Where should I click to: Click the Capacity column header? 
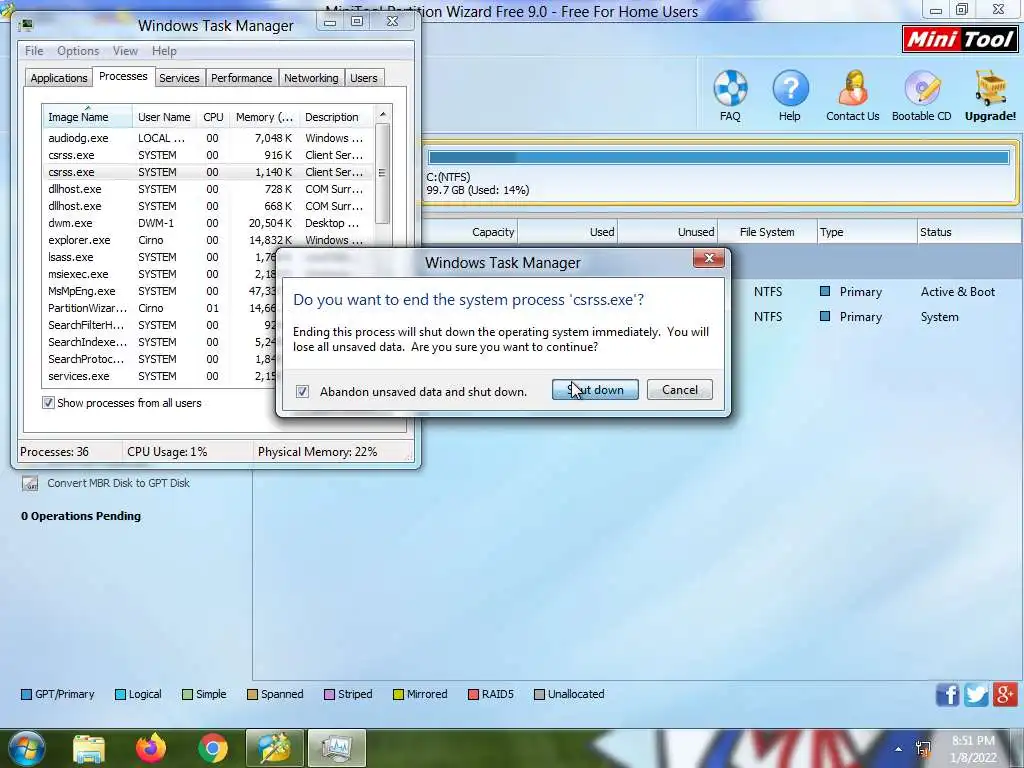tap(469, 232)
